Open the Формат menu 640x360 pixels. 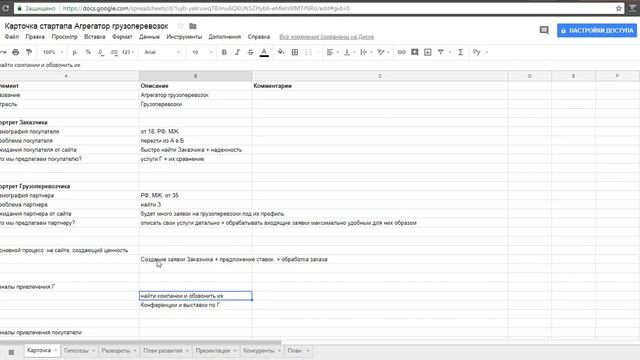pos(122,37)
